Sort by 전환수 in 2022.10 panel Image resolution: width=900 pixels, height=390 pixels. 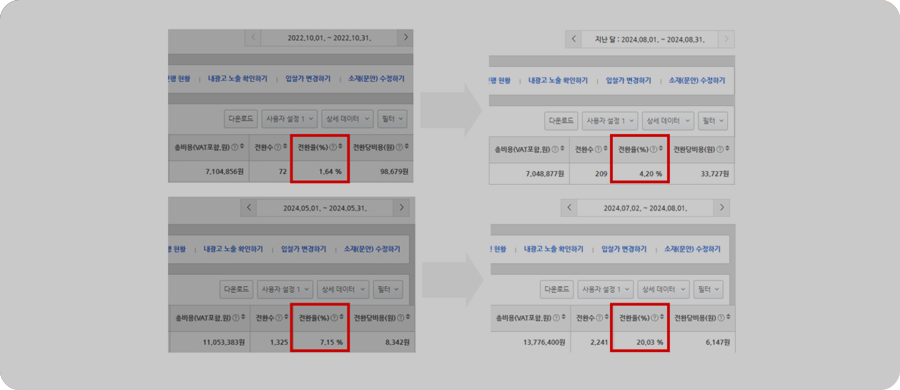tap(285, 146)
